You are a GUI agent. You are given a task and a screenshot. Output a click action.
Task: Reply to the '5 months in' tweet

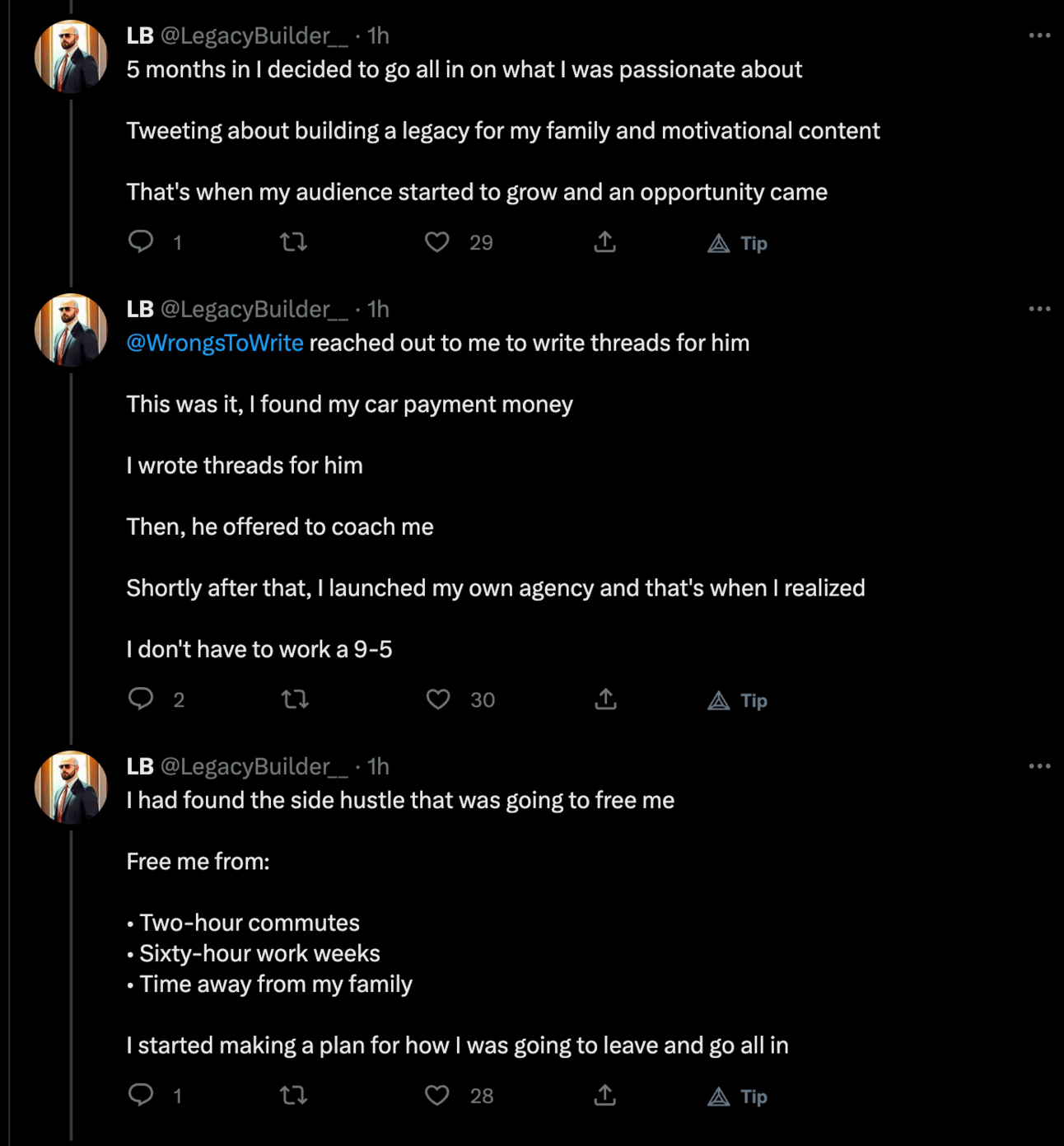click(141, 241)
